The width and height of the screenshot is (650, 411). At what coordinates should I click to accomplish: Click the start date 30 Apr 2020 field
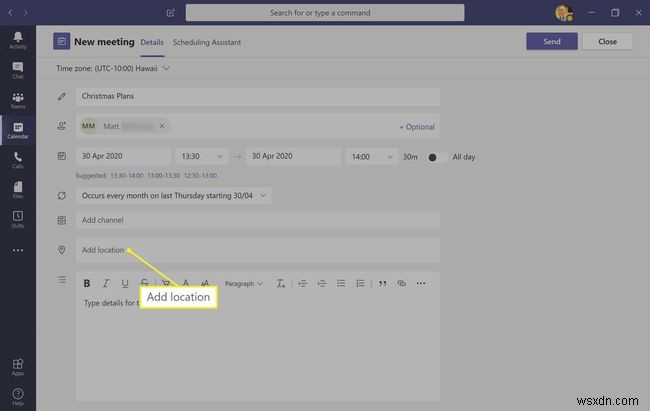coord(124,156)
